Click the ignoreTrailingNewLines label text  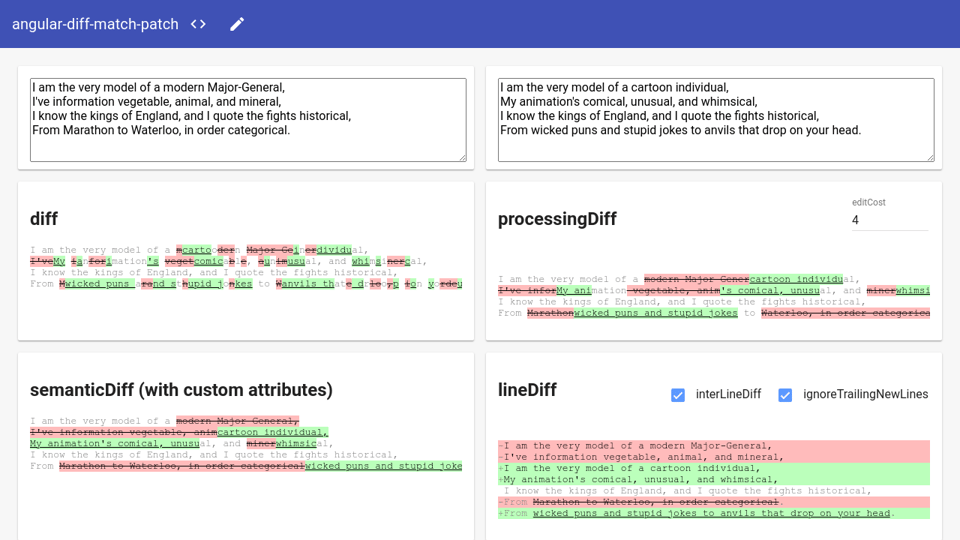click(x=865, y=395)
